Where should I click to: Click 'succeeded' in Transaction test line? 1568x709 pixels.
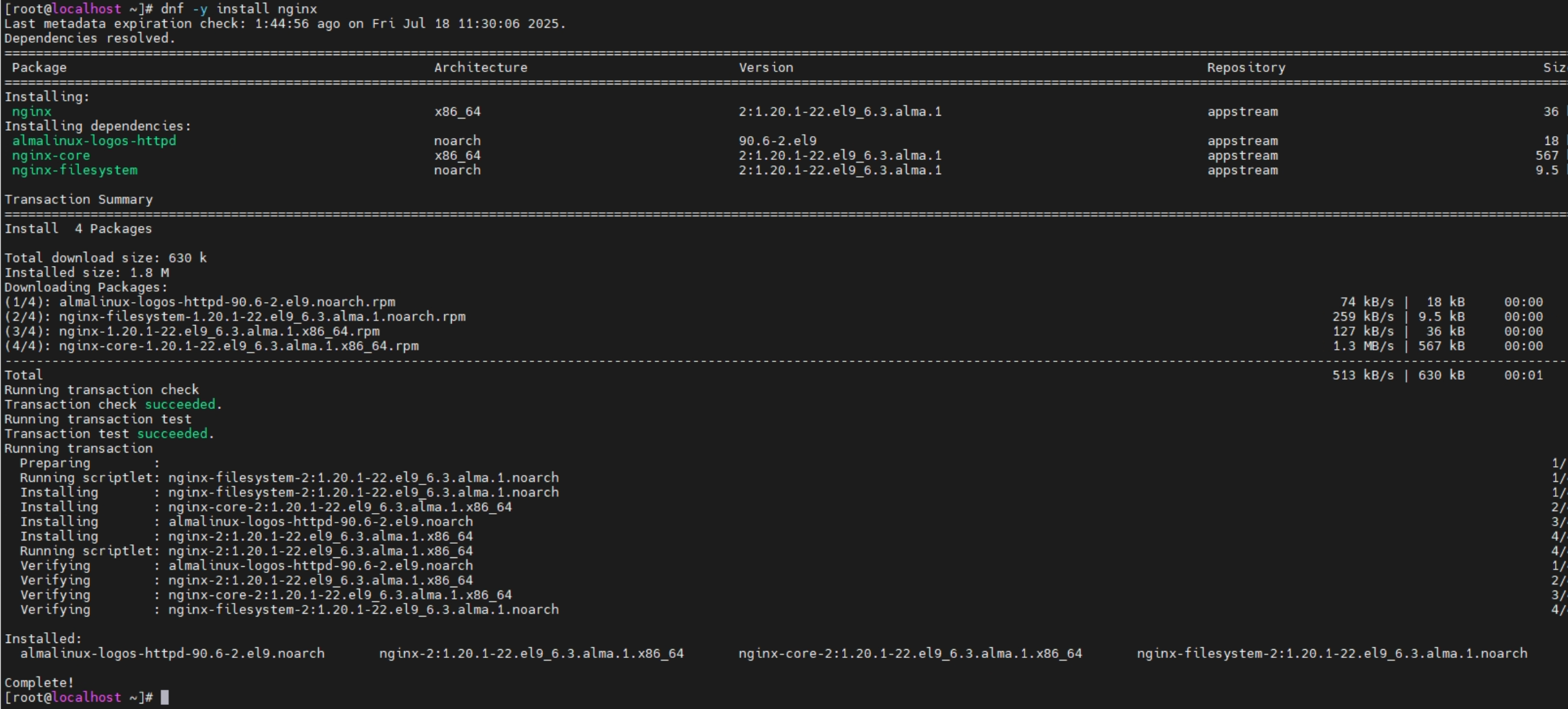click(x=173, y=434)
